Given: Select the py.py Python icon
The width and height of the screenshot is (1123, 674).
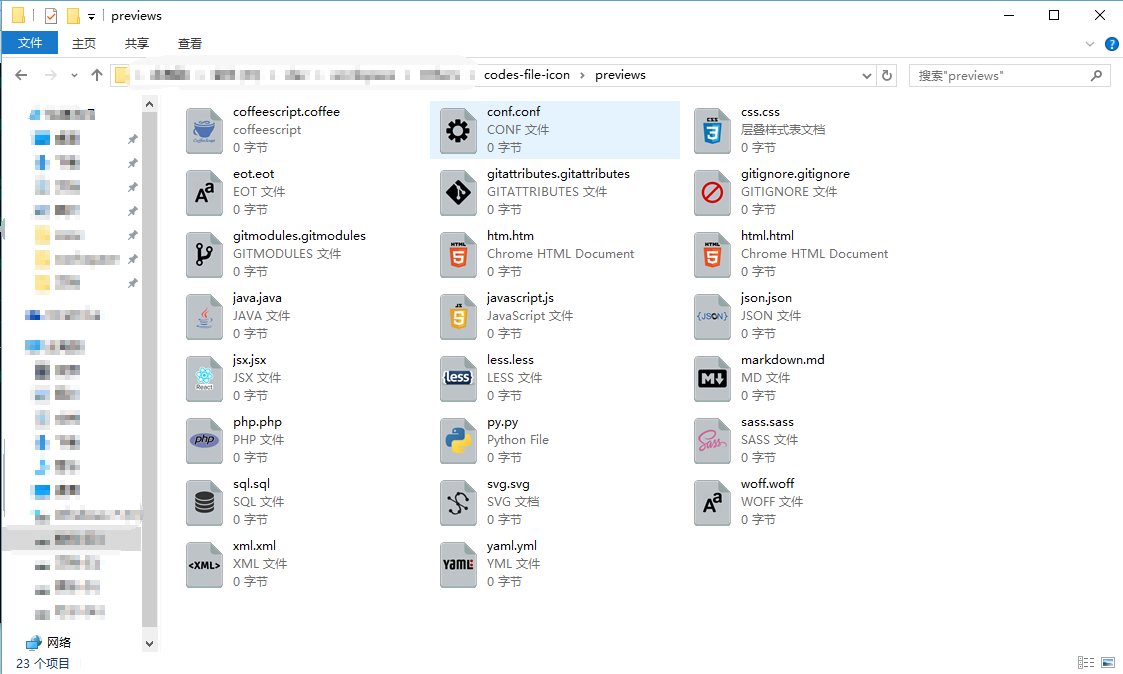Looking at the screenshot, I should click(458, 440).
